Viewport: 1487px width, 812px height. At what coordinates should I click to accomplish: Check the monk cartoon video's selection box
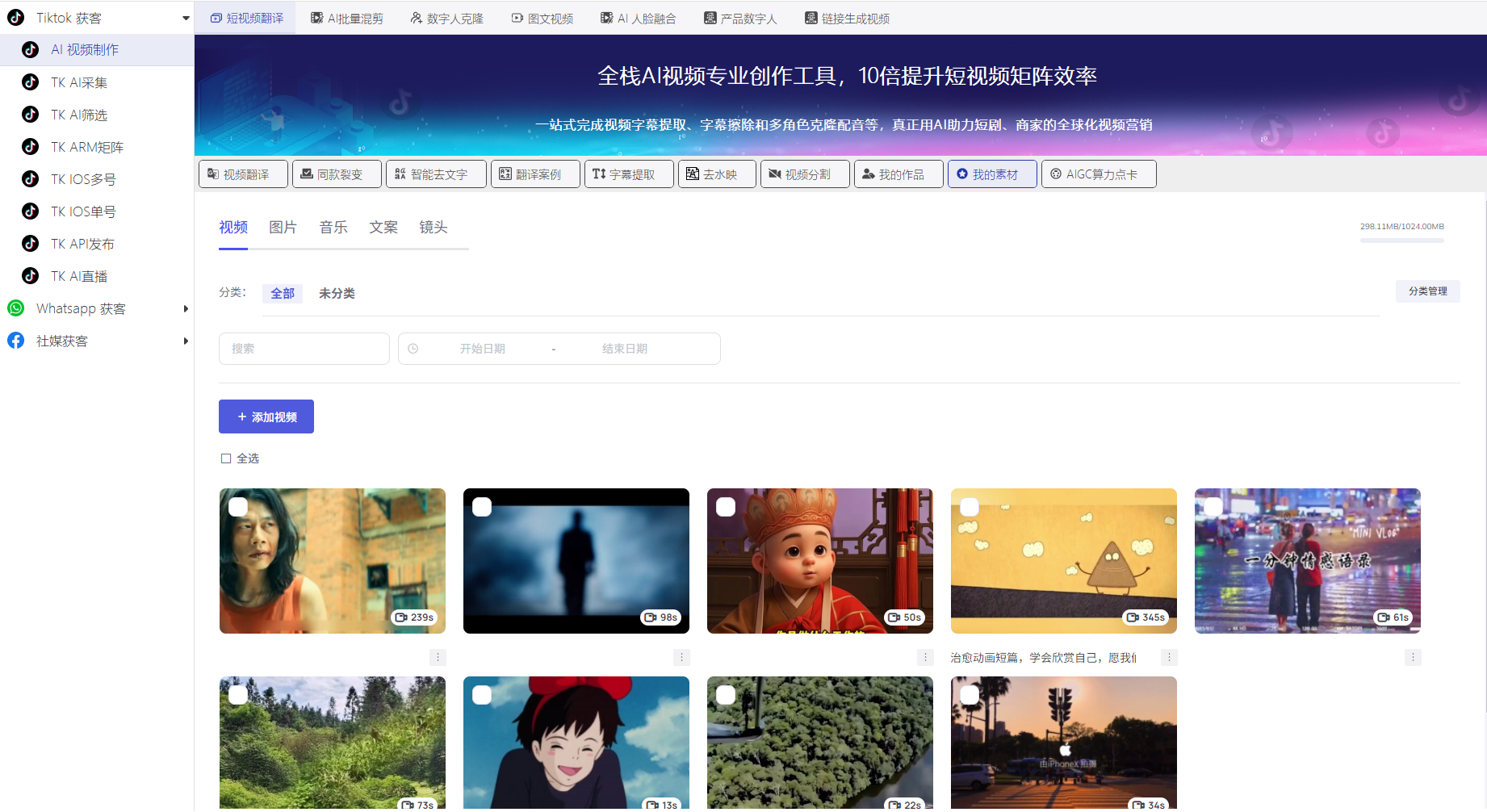point(725,505)
